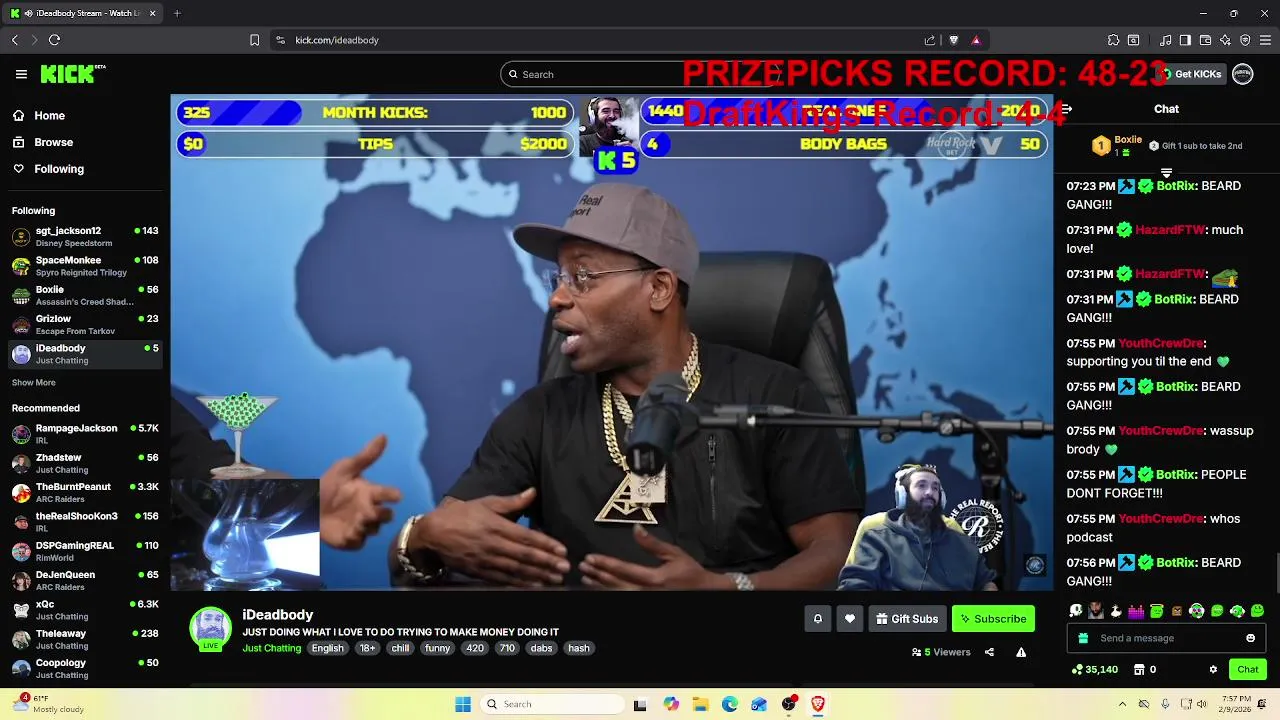Image resolution: width=1280 pixels, height=720 pixels.
Task: Open Windows Start menu
Action: pyautogui.click(x=463, y=704)
